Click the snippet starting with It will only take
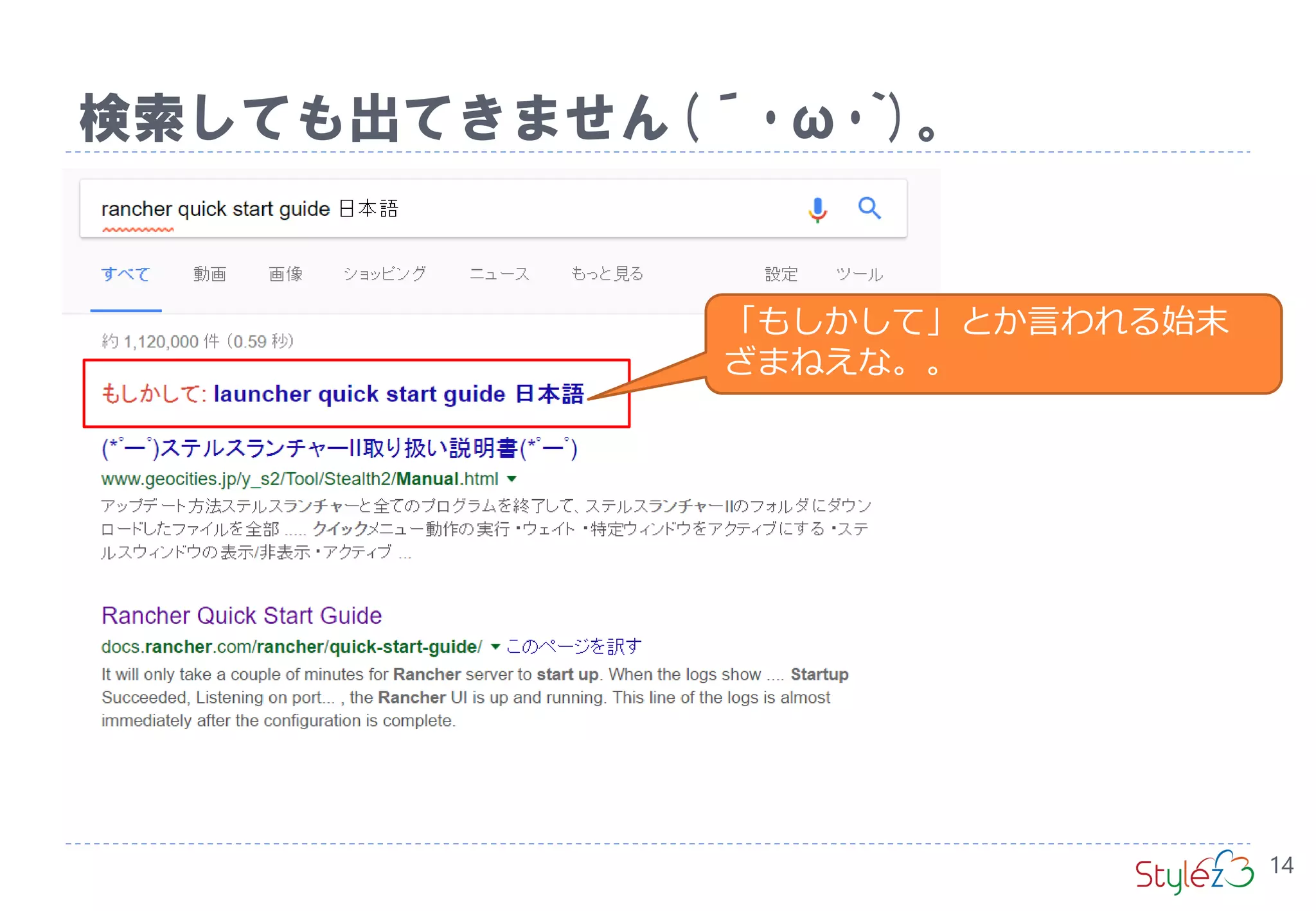This screenshot has height=911, width=1316. [x=475, y=697]
